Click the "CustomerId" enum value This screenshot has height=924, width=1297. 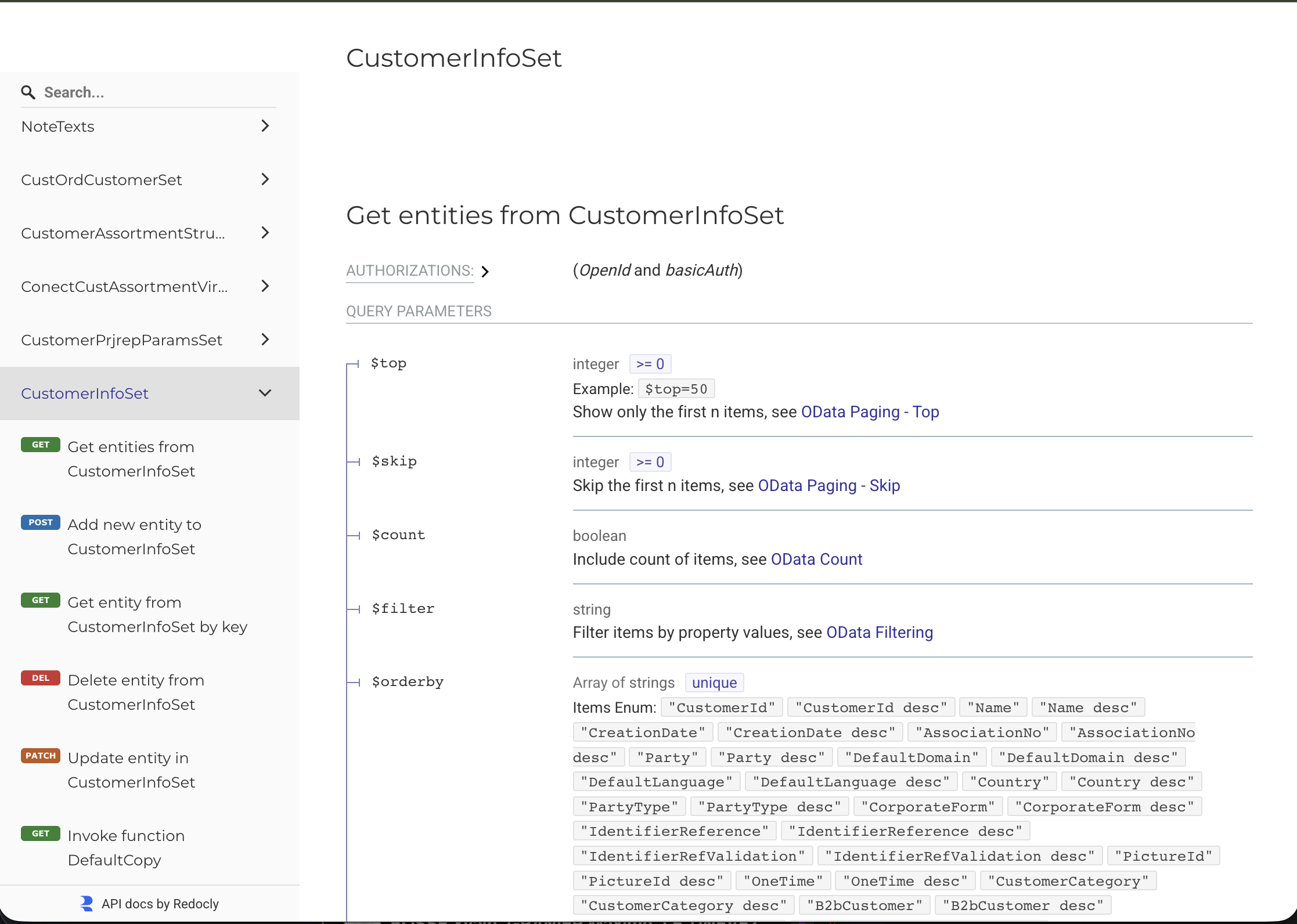point(722,708)
